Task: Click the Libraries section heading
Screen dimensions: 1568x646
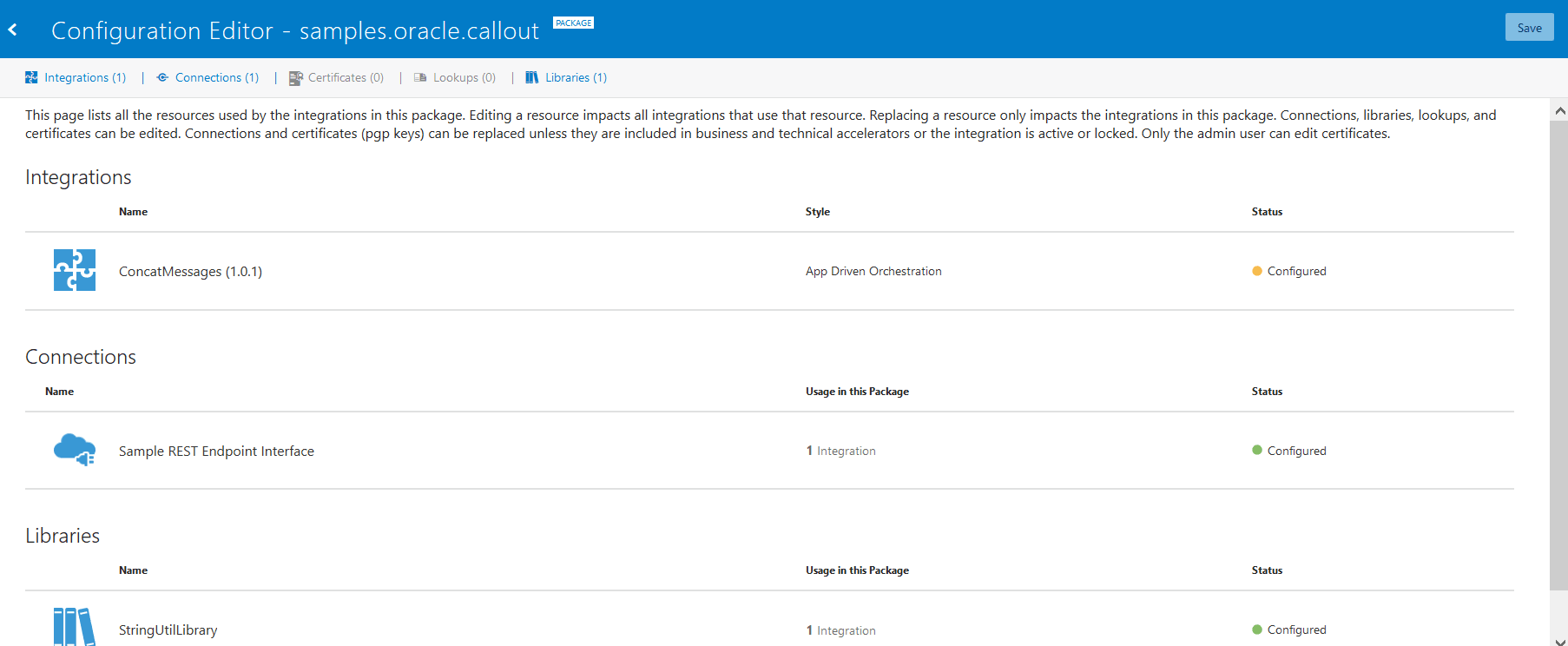Action: pos(63,536)
